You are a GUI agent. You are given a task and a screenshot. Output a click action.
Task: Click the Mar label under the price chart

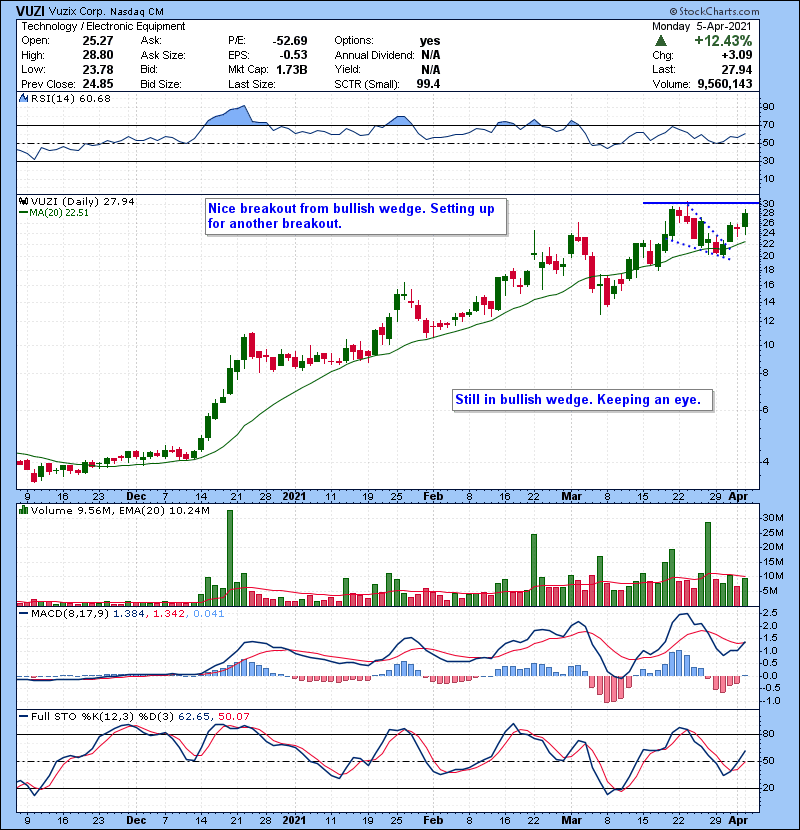coord(571,496)
